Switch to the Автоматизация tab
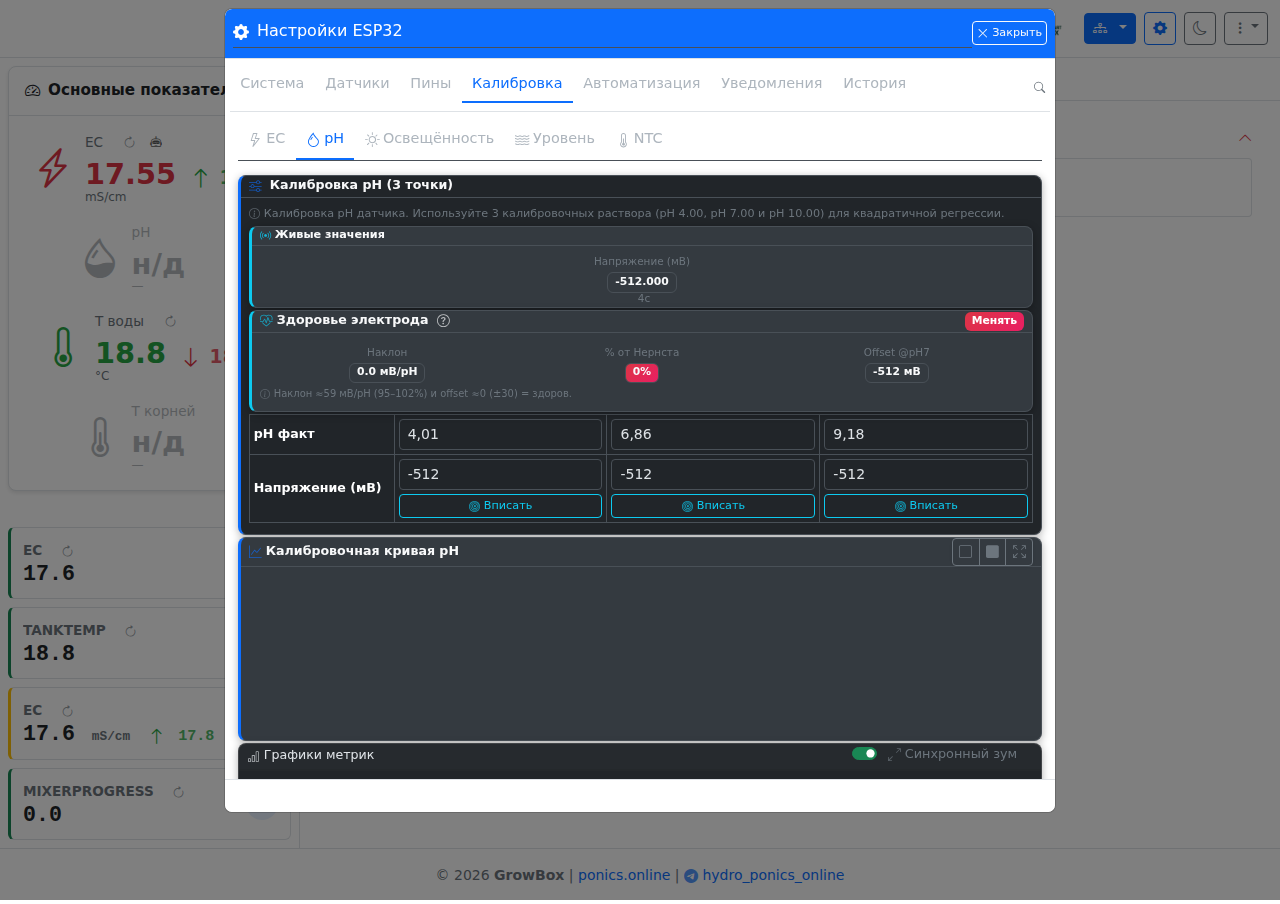Viewport: 1280px width, 904px height. point(642,84)
